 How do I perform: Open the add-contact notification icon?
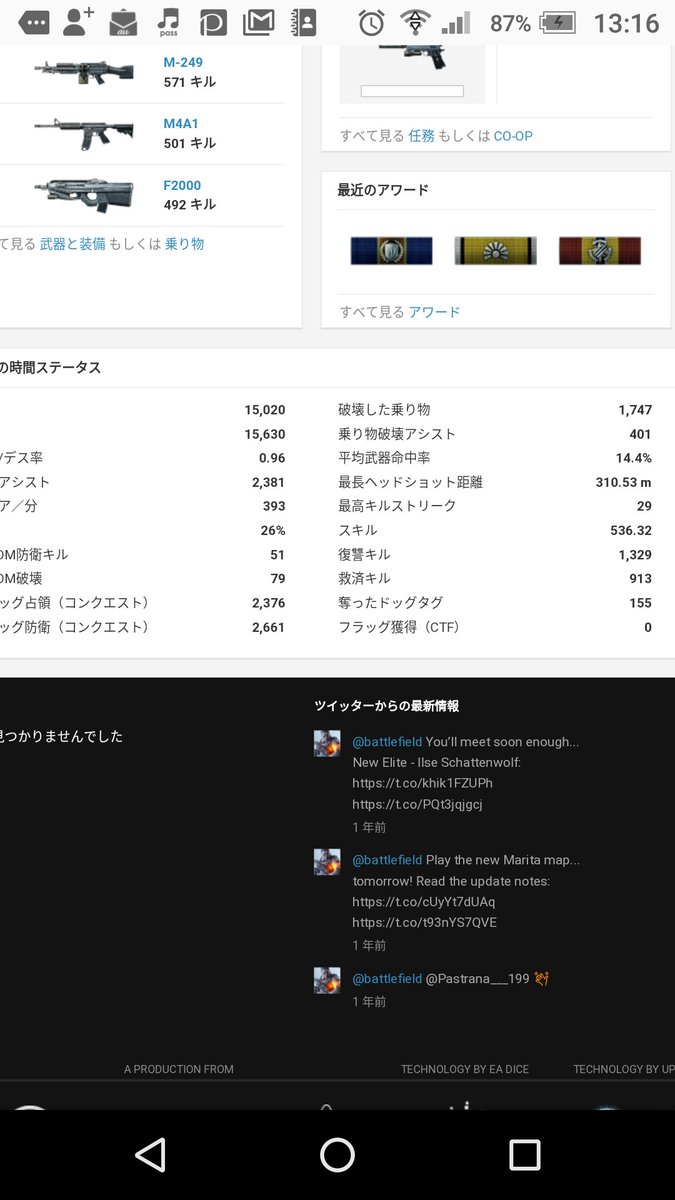[79, 21]
